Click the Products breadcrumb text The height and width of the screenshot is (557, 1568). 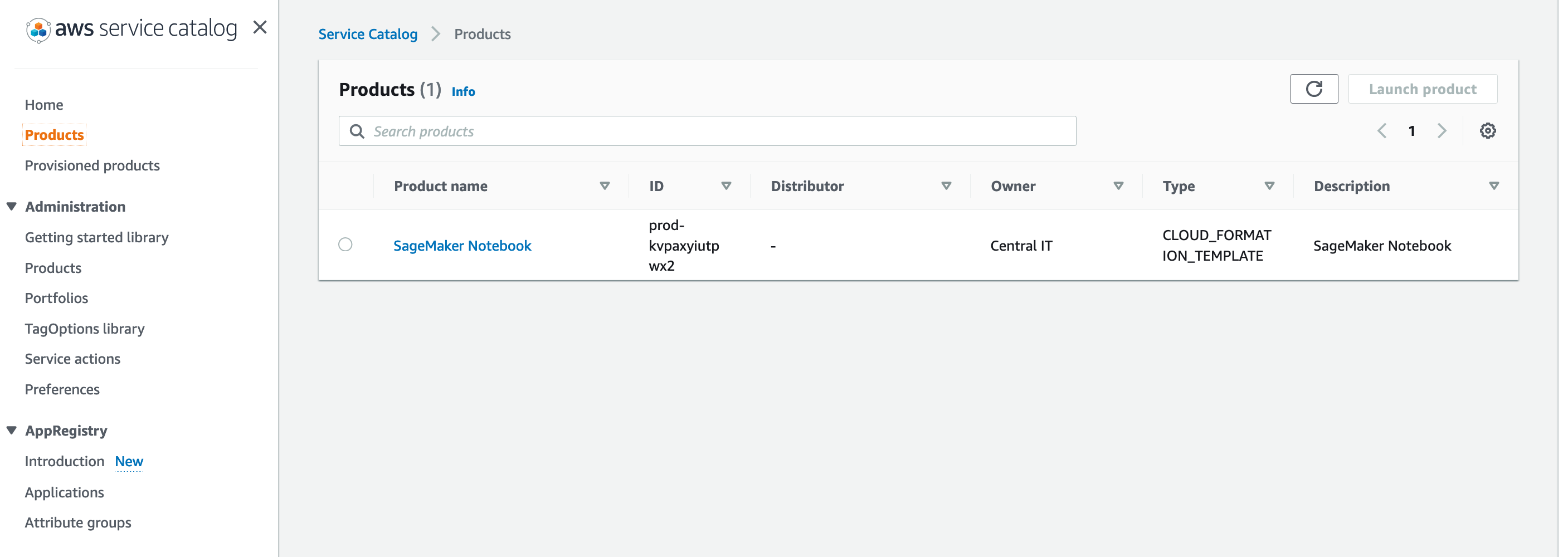click(482, 35)
